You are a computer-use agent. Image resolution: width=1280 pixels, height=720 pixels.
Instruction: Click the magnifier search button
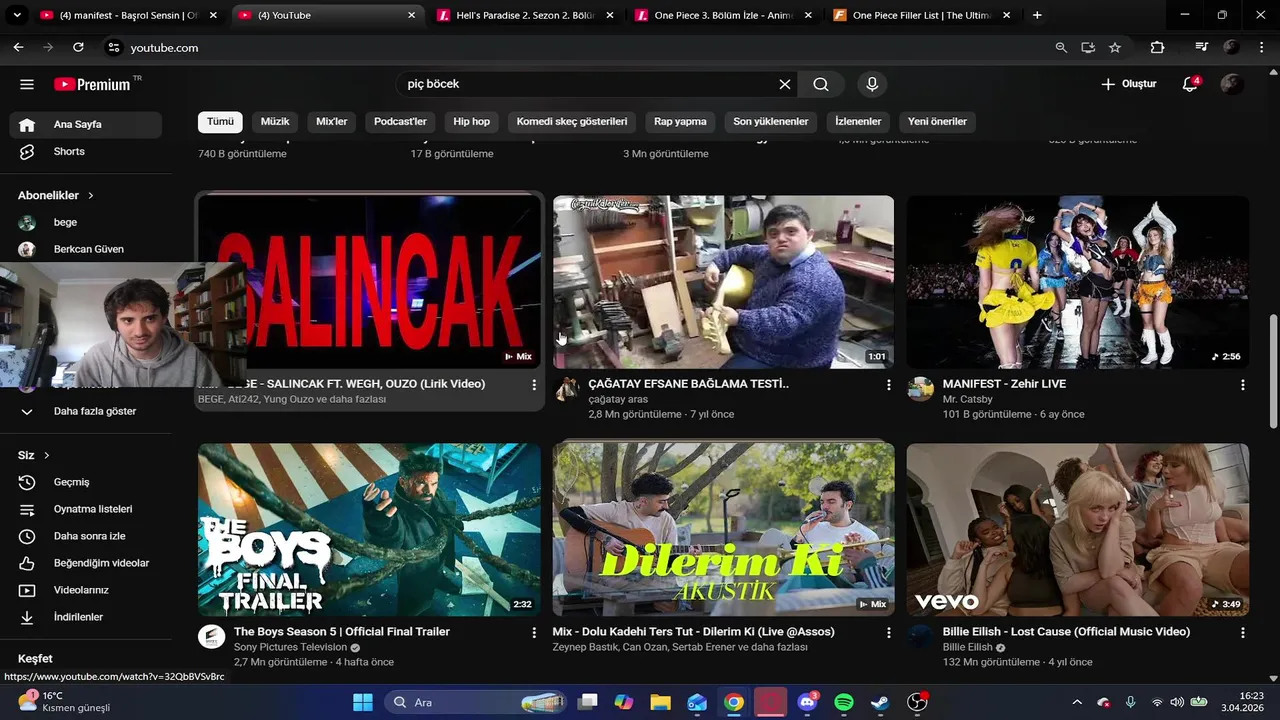click(821, 85)
